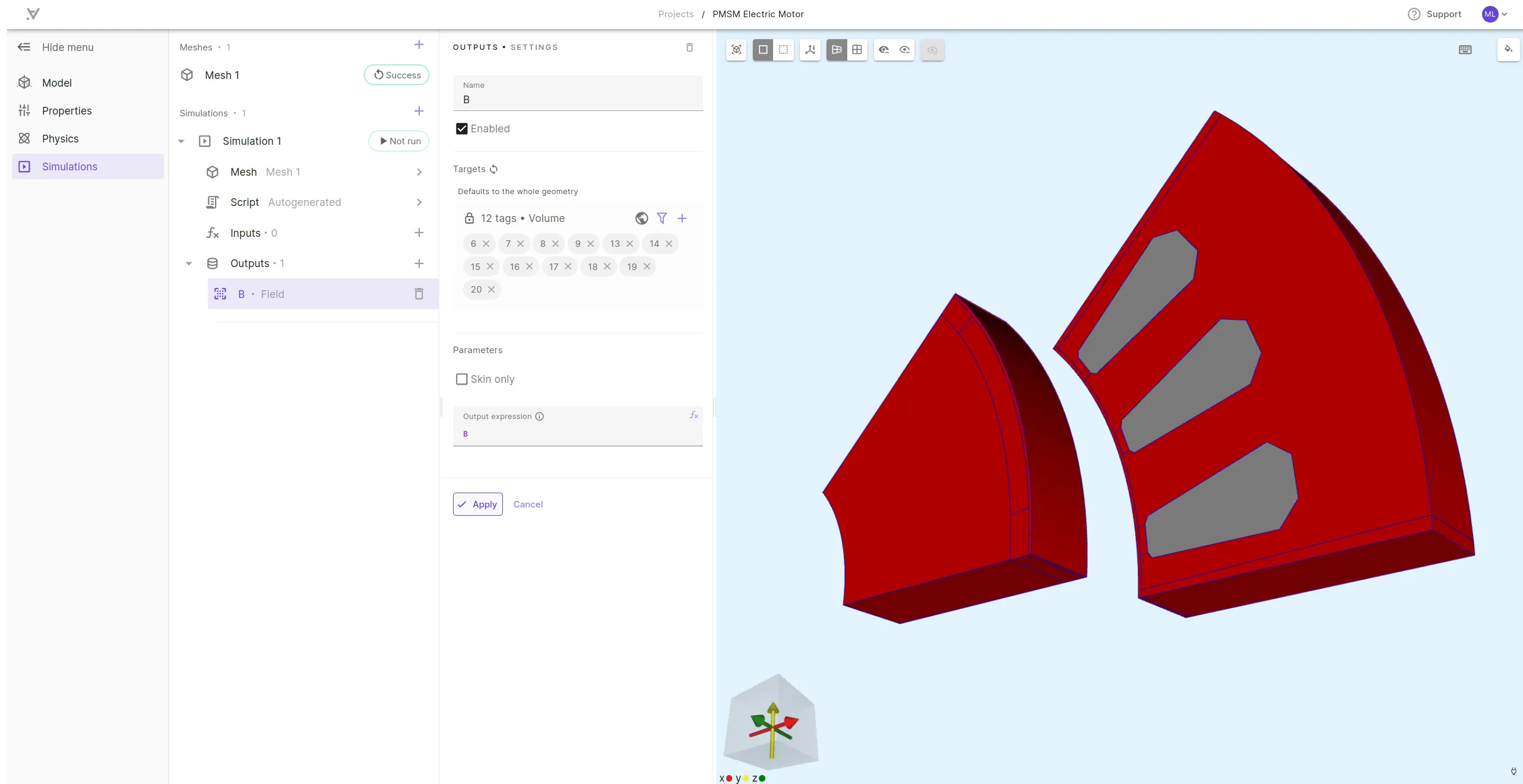The height and width of the screenshot is (784, 1523).
Task: Remove tag 13 from targets
Action: pos(630,244)
